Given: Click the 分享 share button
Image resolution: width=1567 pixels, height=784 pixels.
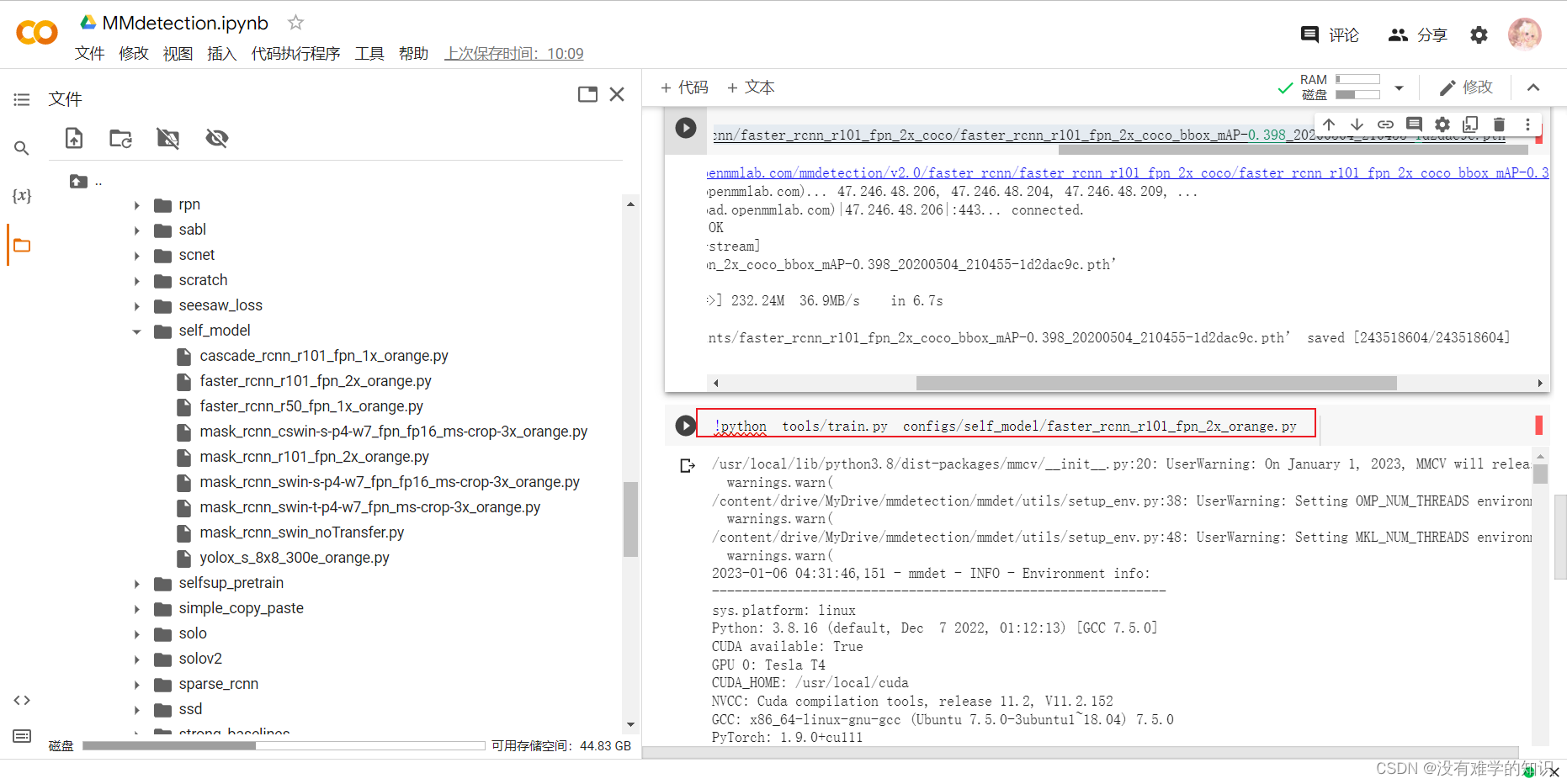Looking at the screenshot, I should click(1418, 34).
